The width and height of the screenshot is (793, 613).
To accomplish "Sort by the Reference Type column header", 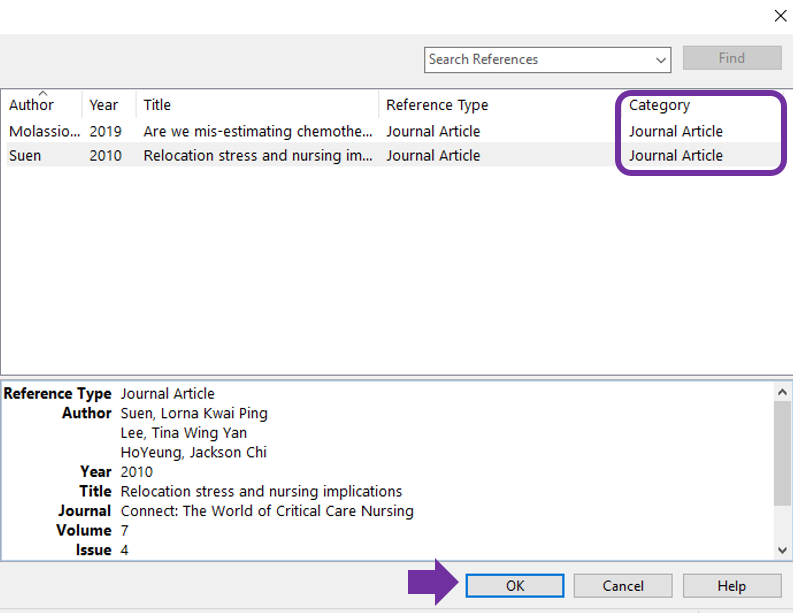I will click(x=437, y=105).
